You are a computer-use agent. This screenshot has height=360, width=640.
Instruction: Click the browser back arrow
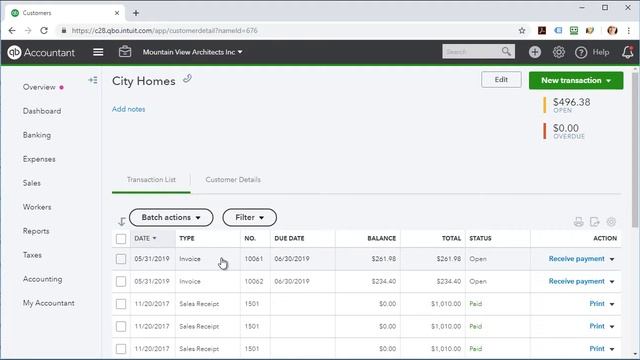(x=12, y=31)
